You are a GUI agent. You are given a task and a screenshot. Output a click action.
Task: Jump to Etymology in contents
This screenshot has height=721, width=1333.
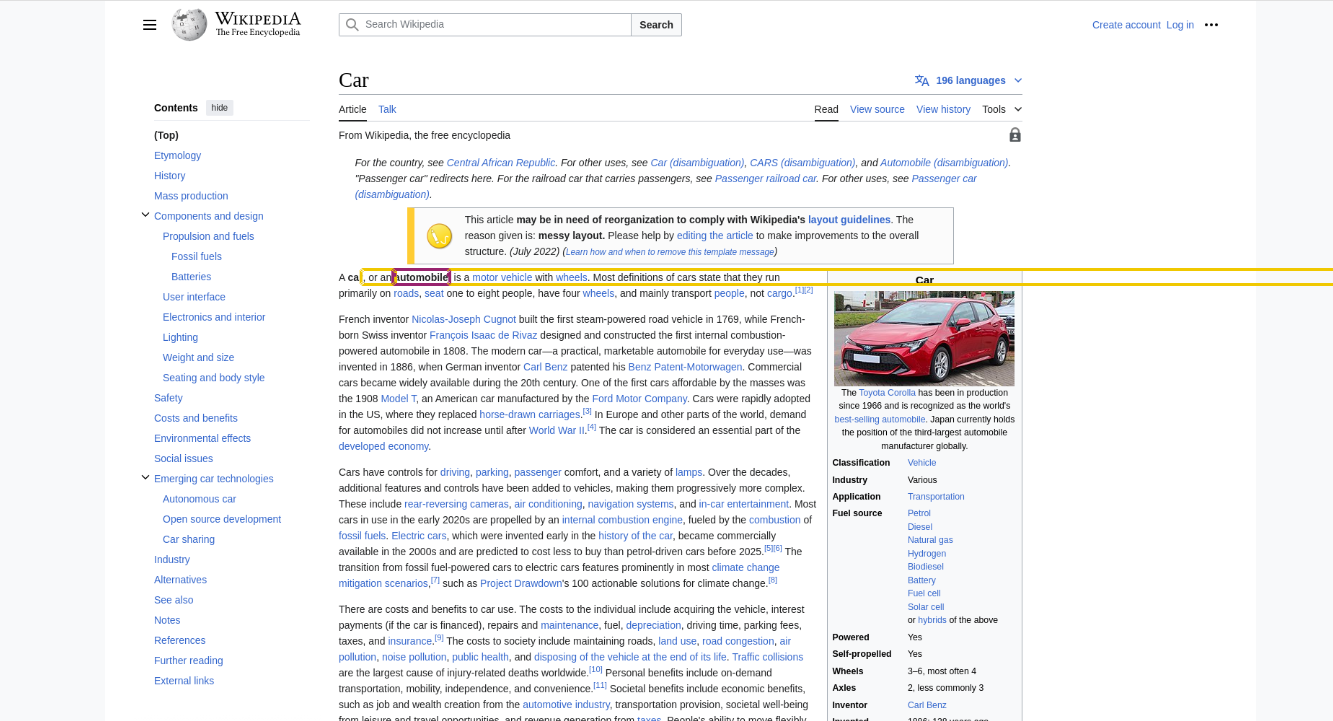pyautogui.click(x=177, y=155)
